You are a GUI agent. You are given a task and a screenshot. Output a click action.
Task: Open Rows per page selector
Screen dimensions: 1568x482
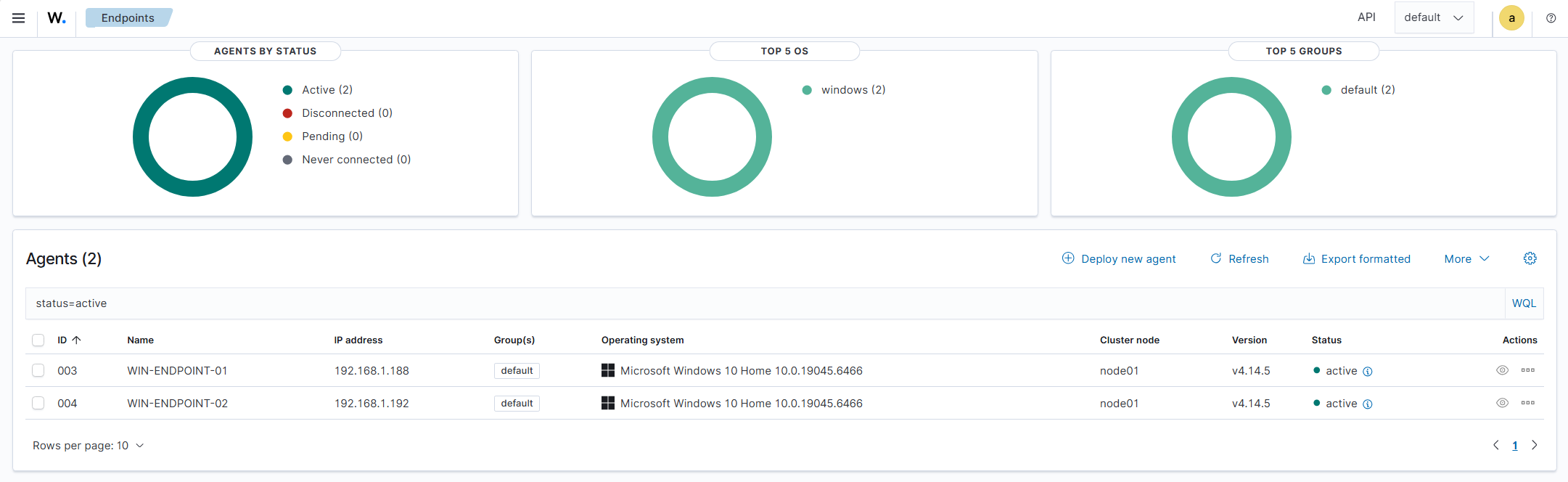(89, 446)
